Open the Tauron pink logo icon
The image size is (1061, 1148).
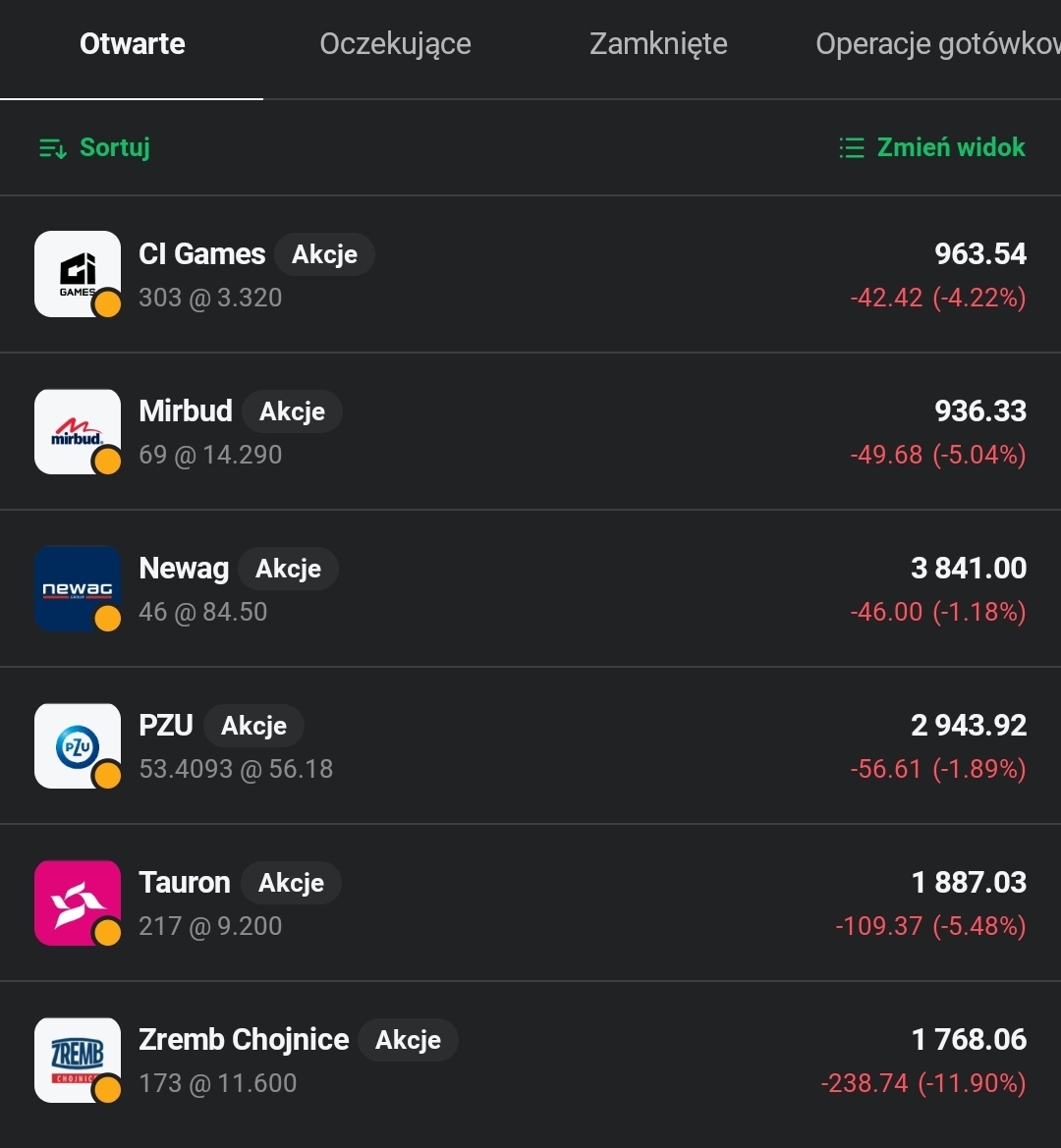(77, 902)
